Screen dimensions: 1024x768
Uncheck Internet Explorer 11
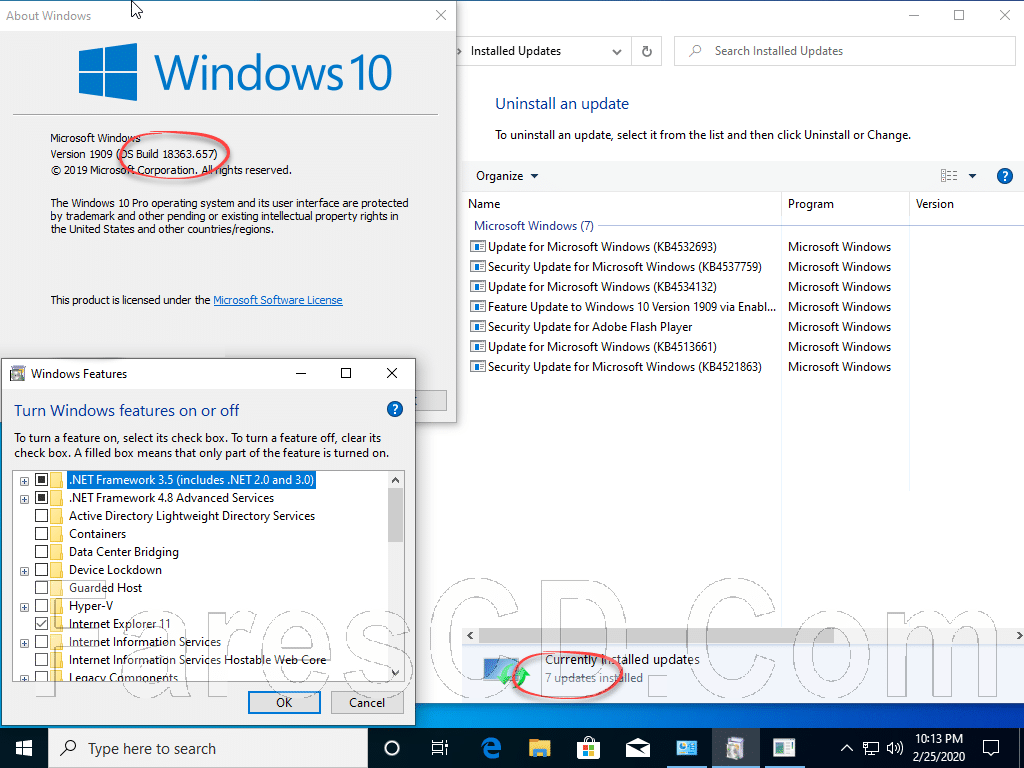42,624
